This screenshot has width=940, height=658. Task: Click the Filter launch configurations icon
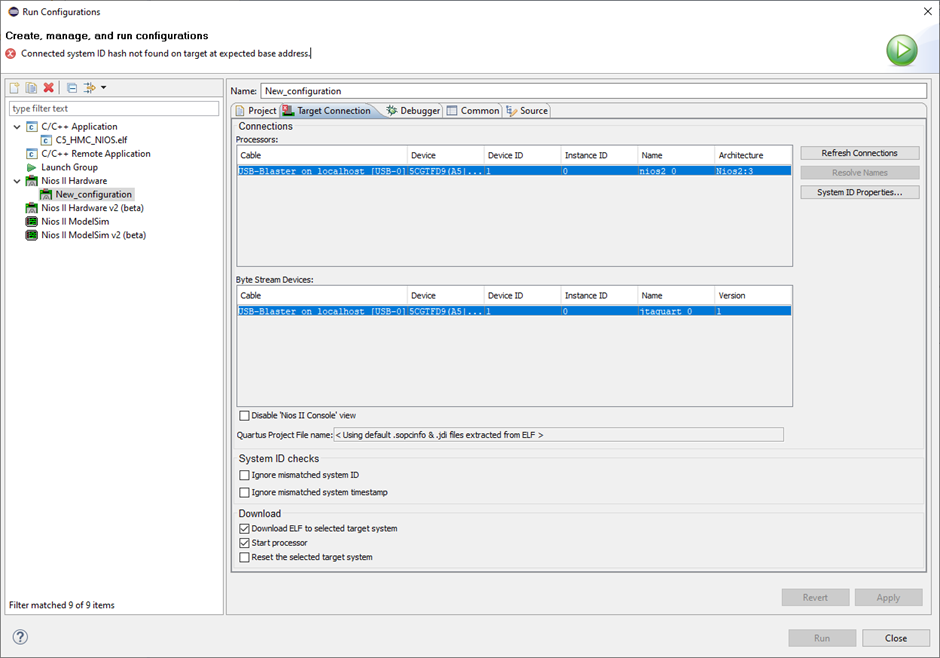pyautogui.click(x=89, y=87)
